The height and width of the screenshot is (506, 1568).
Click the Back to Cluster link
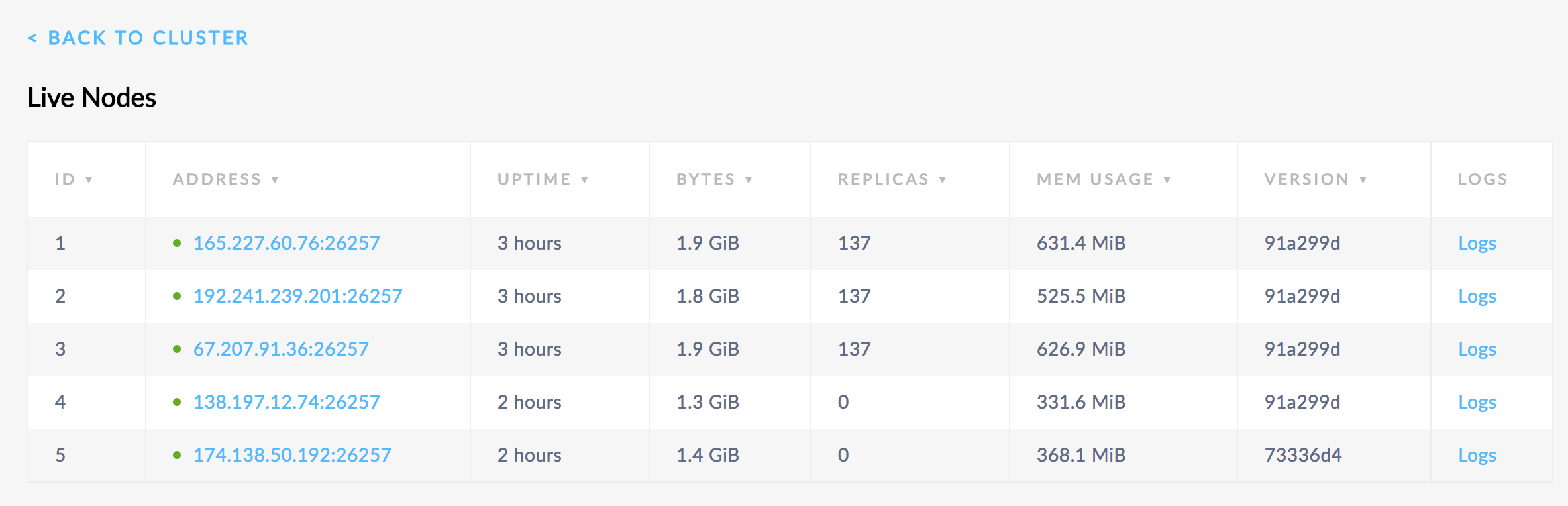(138, 38)
